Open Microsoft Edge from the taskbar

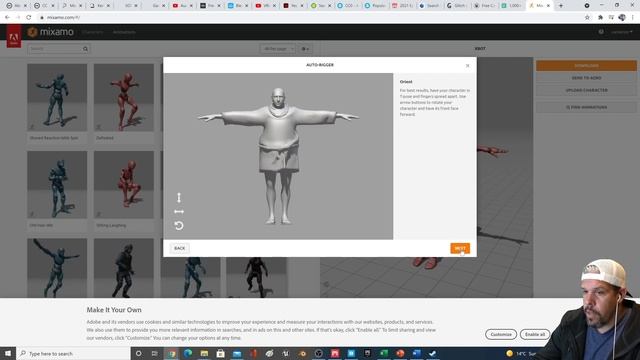pos(188,353)
